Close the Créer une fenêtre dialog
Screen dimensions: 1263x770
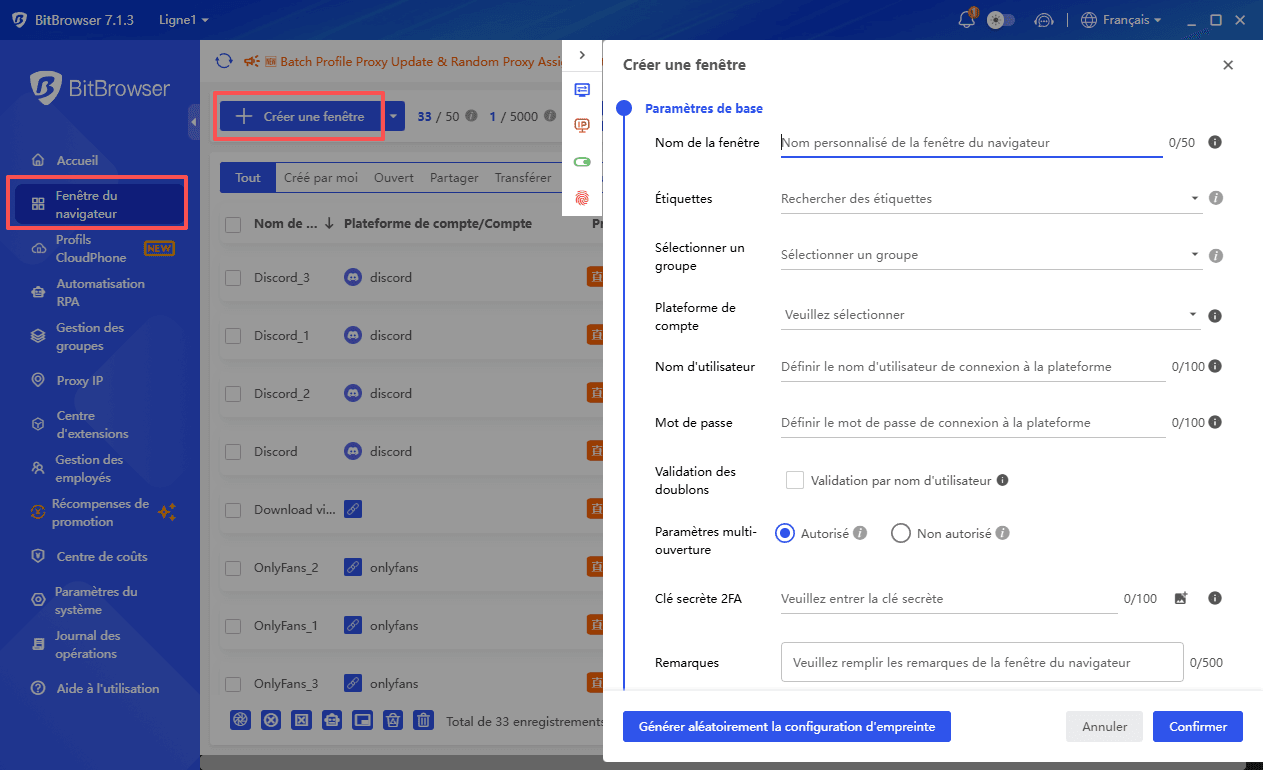point(1228,65)
